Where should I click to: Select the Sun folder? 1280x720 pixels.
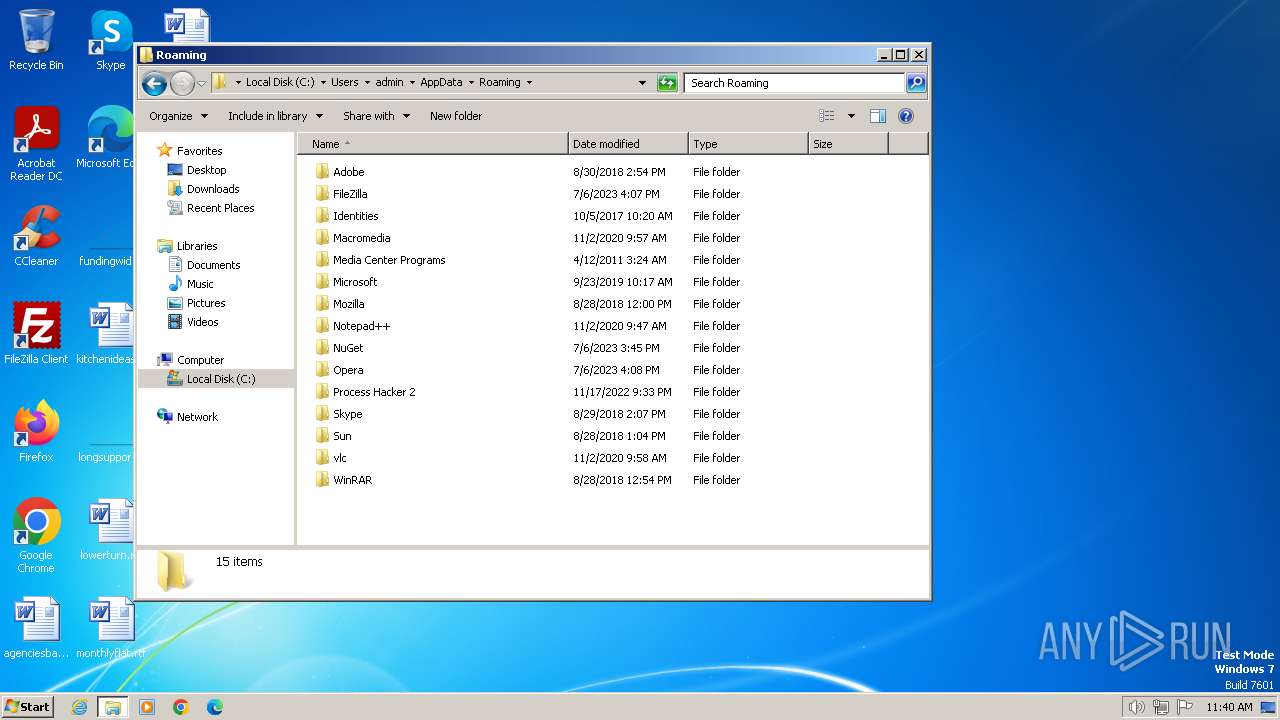tap(342, 436)
